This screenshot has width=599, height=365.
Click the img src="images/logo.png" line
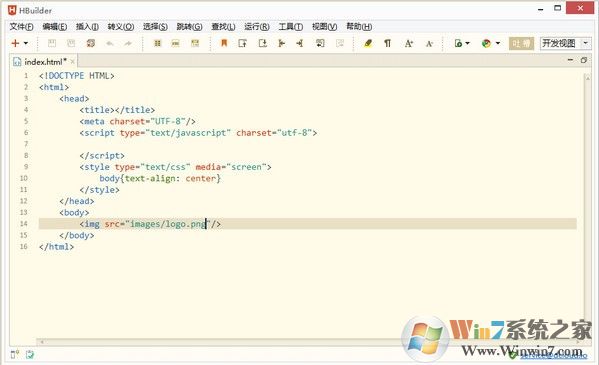150,224
